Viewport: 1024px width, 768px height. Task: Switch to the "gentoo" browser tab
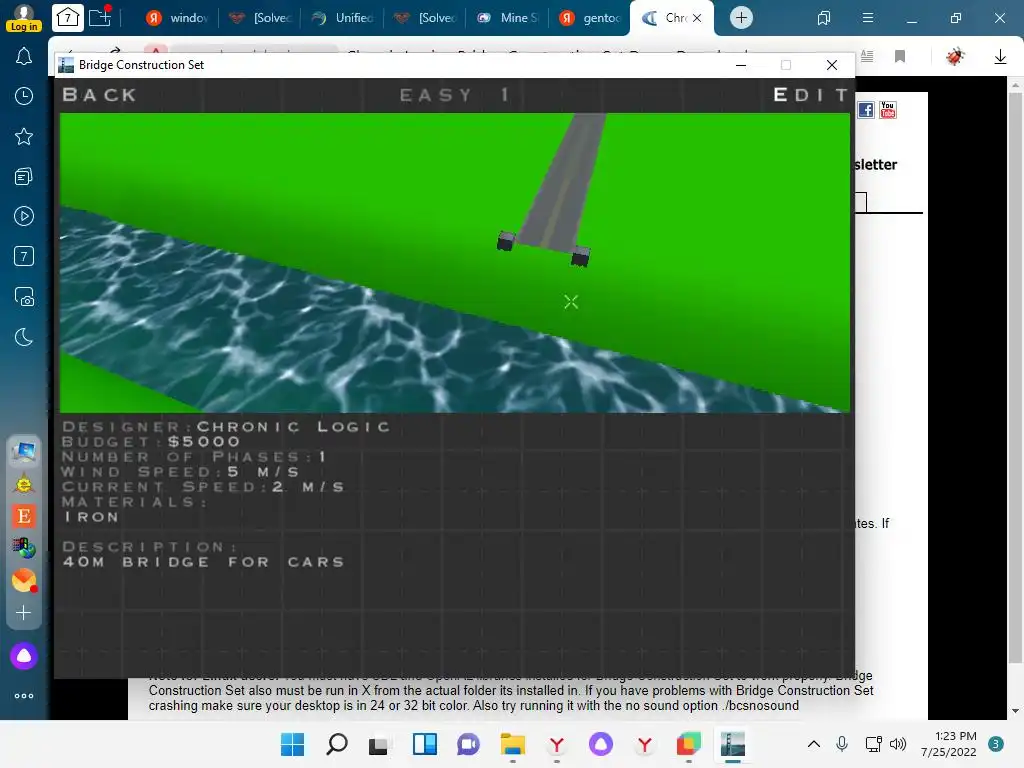tap(590, 18)
